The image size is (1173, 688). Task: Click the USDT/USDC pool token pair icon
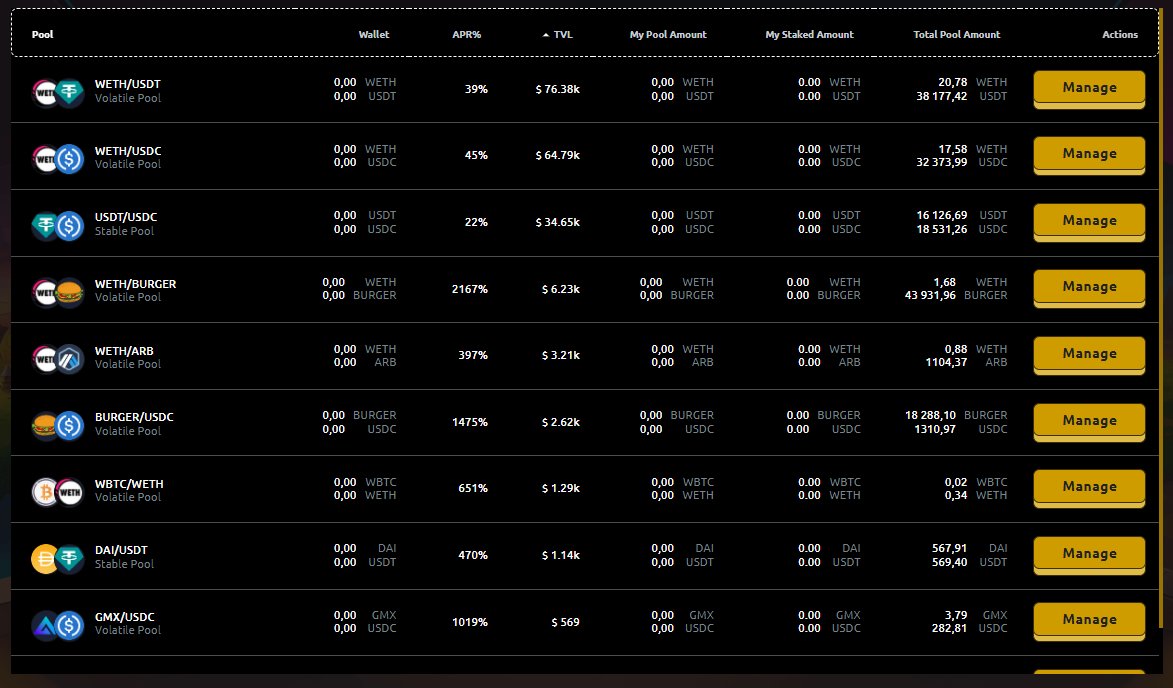58,226
